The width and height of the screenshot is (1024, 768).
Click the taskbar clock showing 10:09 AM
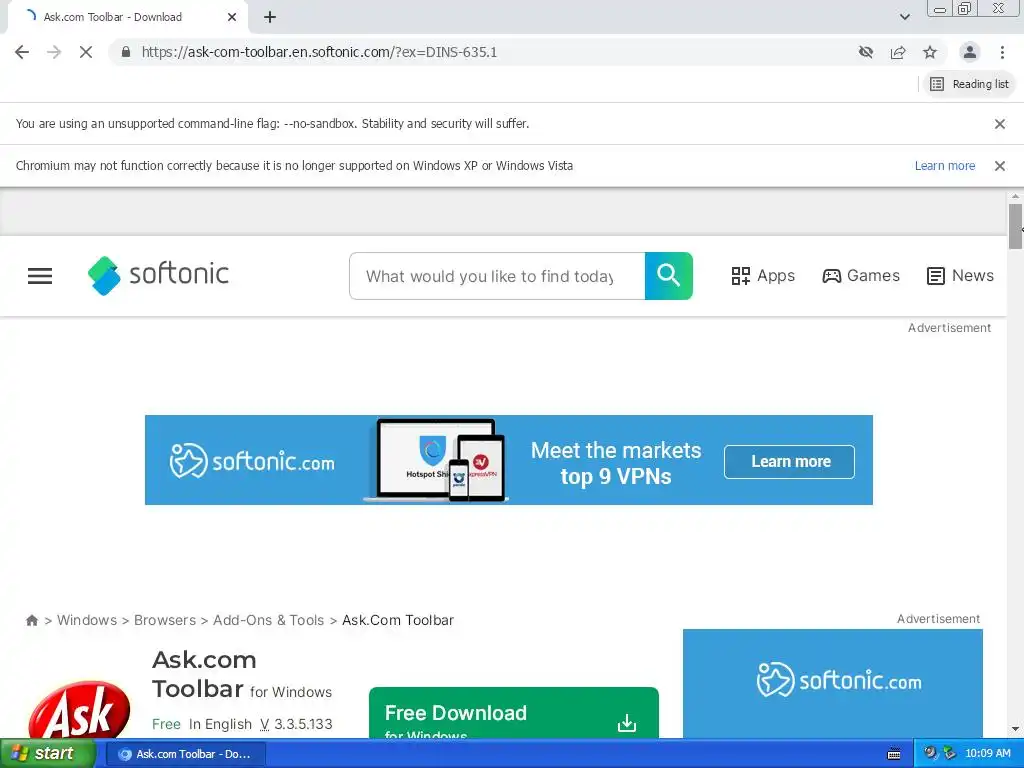[x=987, y=754]
